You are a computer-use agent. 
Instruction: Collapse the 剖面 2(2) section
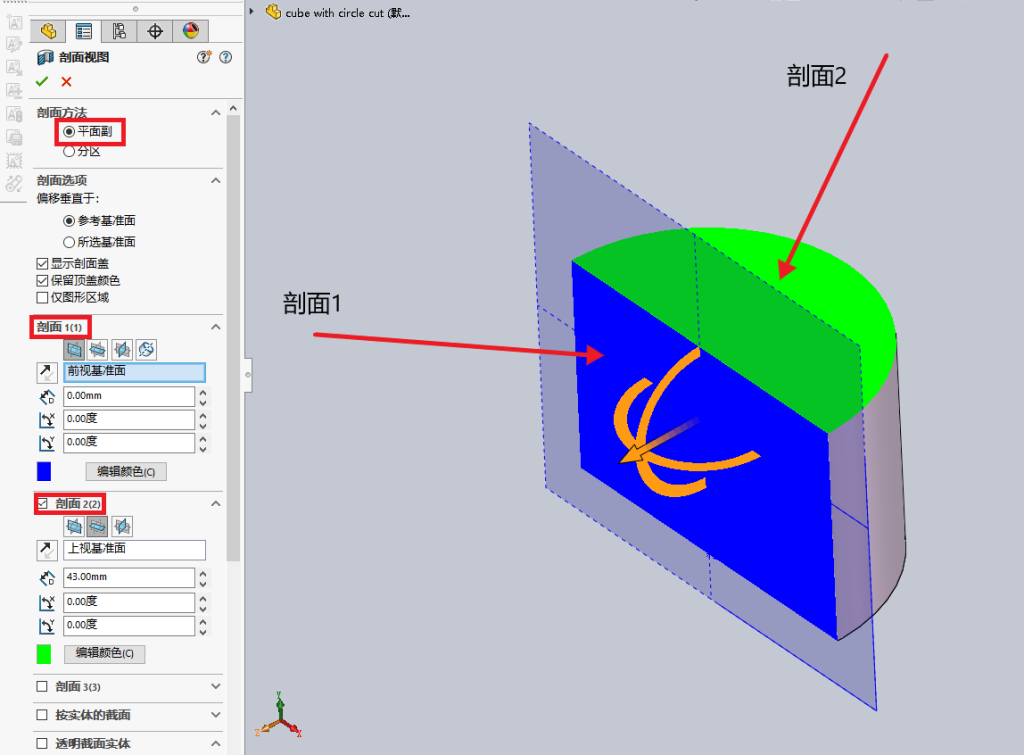coord(216,504)
